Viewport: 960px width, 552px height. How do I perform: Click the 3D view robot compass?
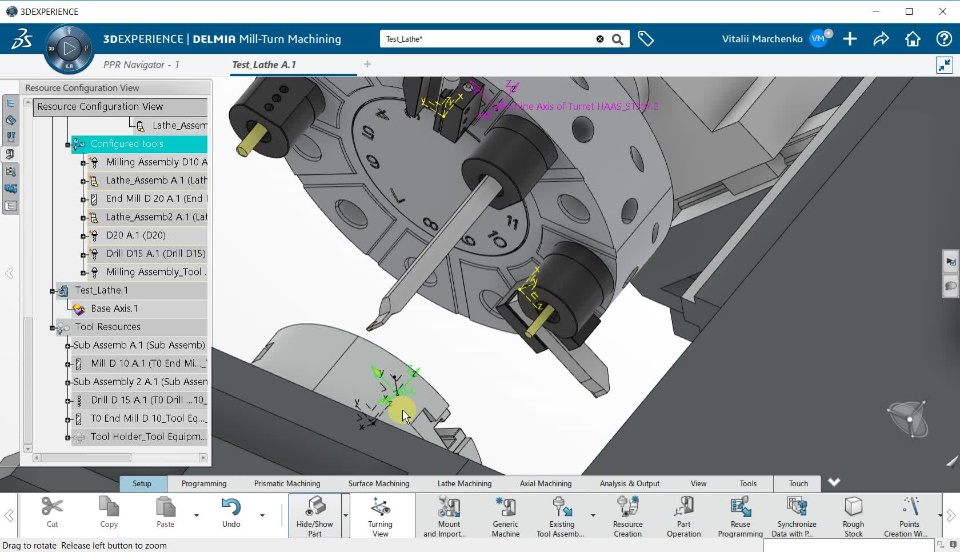tap(908, 419)
